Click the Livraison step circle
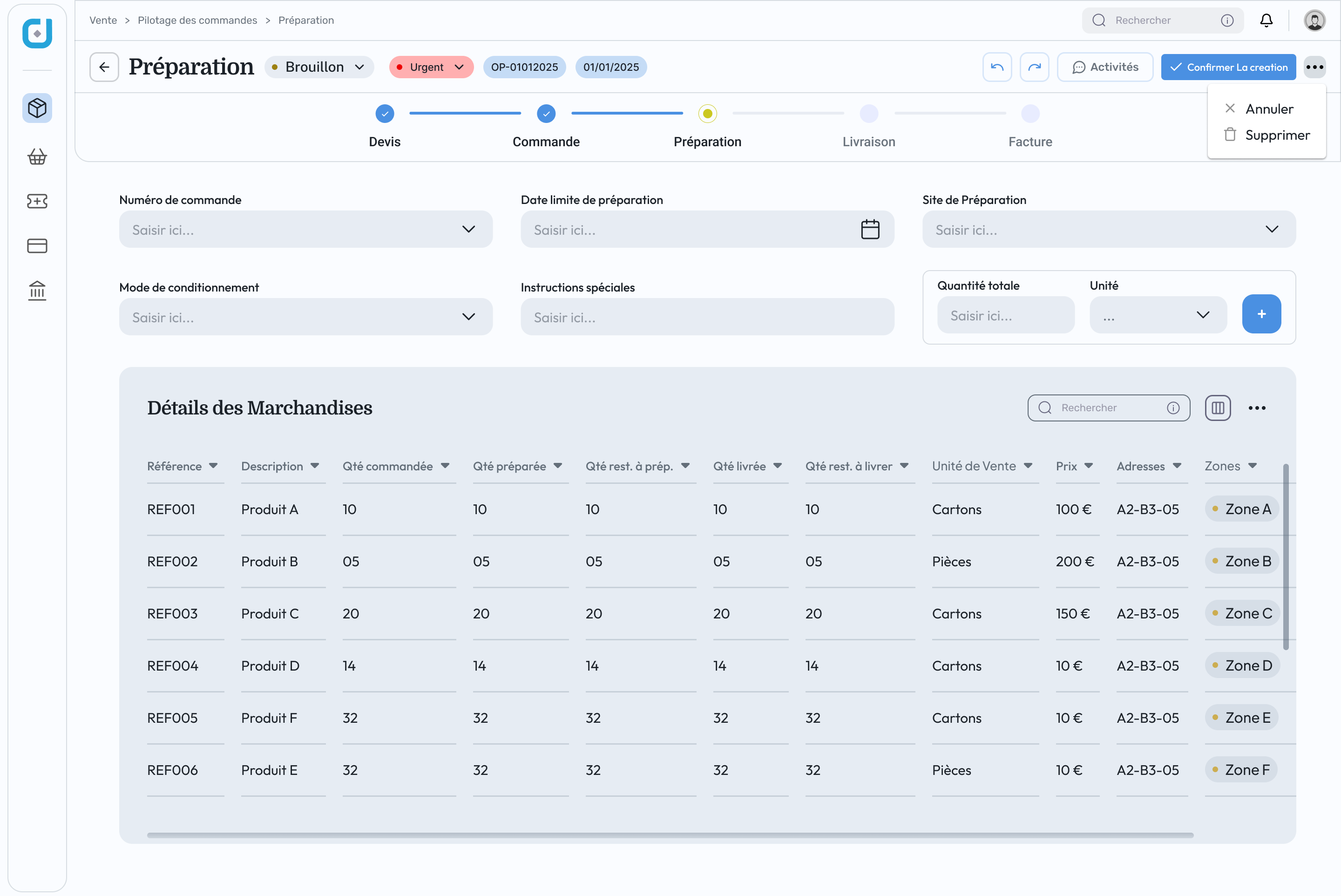Screen dimensions: 1341x896 pyautogui.click(x=868, y=114)
